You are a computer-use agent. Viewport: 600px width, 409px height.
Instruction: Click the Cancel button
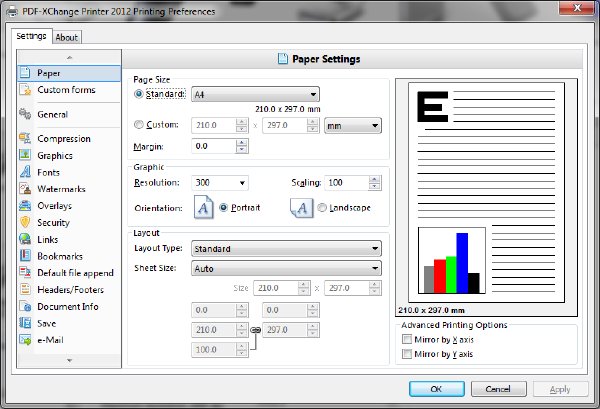tap(499, 389)
